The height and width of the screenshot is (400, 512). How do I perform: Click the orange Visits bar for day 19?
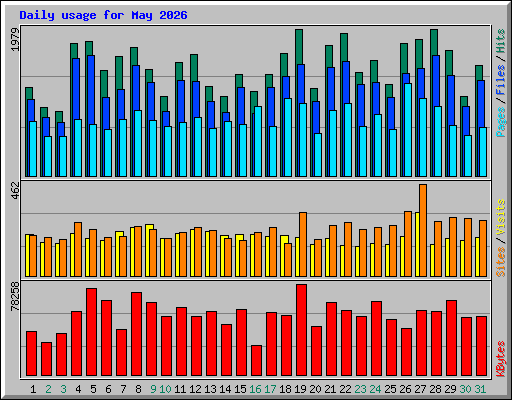(x=303, y=244)
